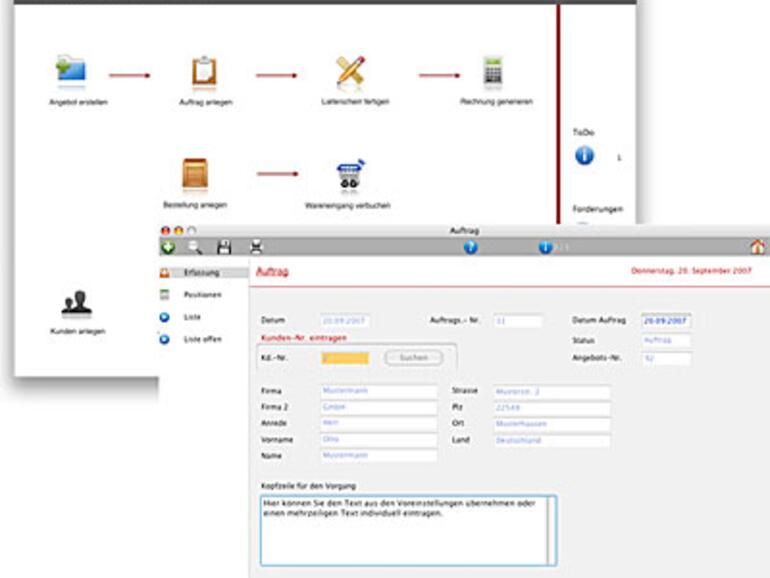Click the Kopfzeile text area scrollbar

(552, 531)
